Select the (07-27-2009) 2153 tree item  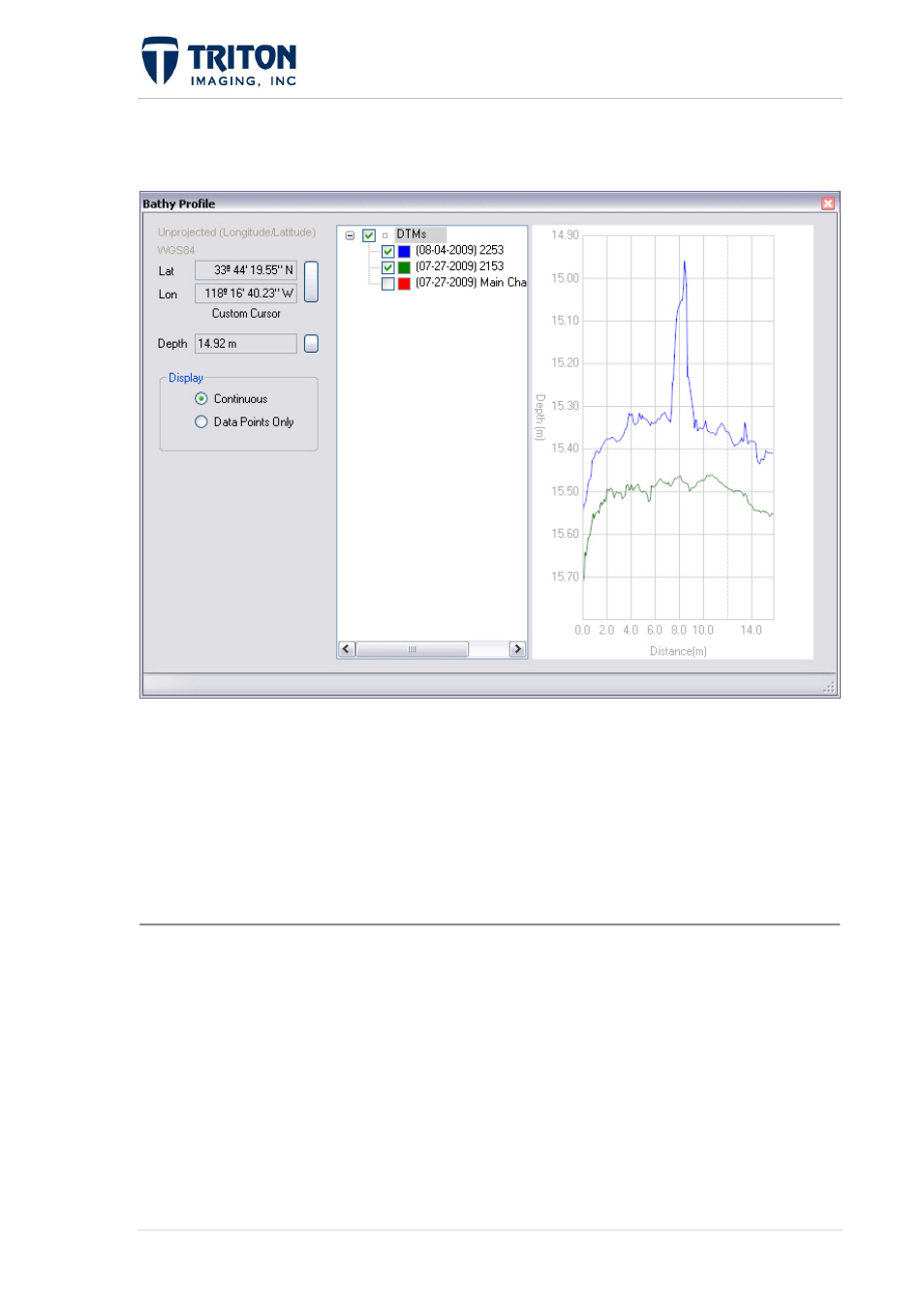460,266
